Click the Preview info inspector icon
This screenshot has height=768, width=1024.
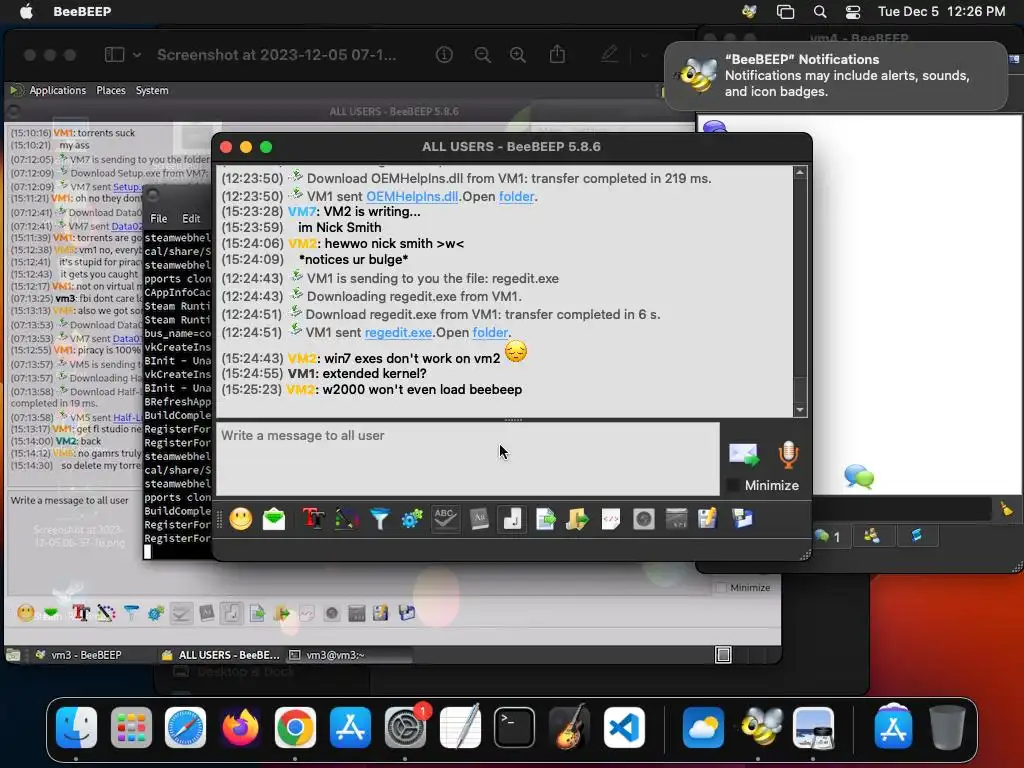444,55
